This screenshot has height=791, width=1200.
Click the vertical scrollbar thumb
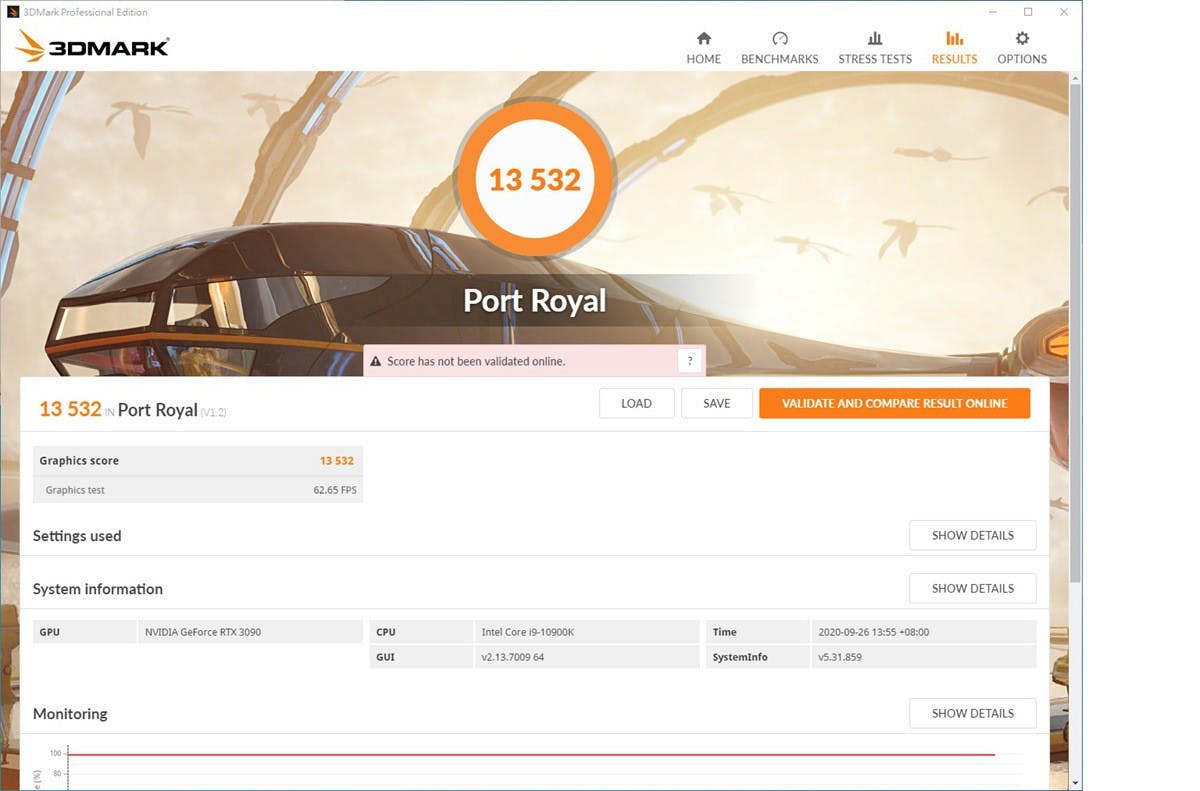[x=1075, y=332]
